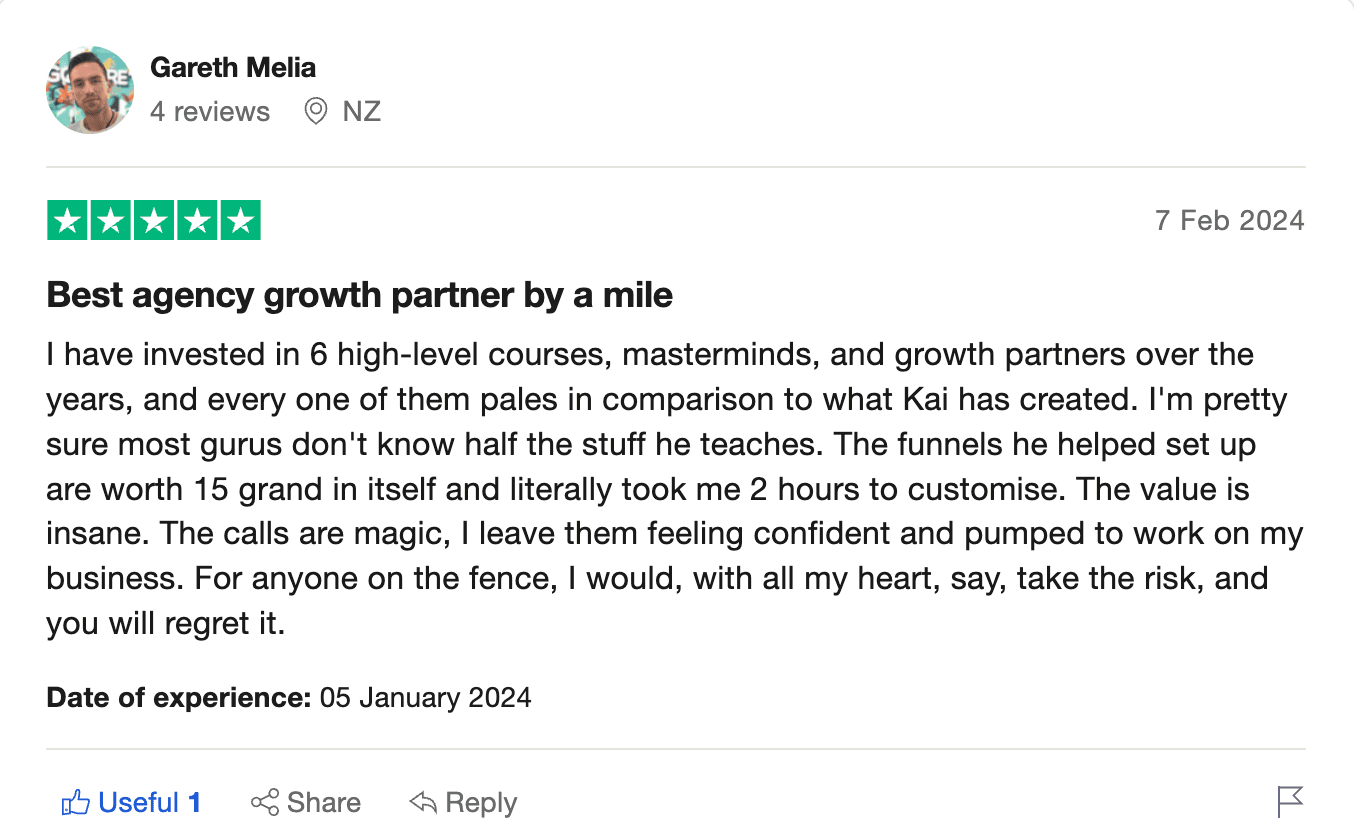Click the Share network icon
1354x830 pixels.
pyautogui.click(x=265, y=802)
